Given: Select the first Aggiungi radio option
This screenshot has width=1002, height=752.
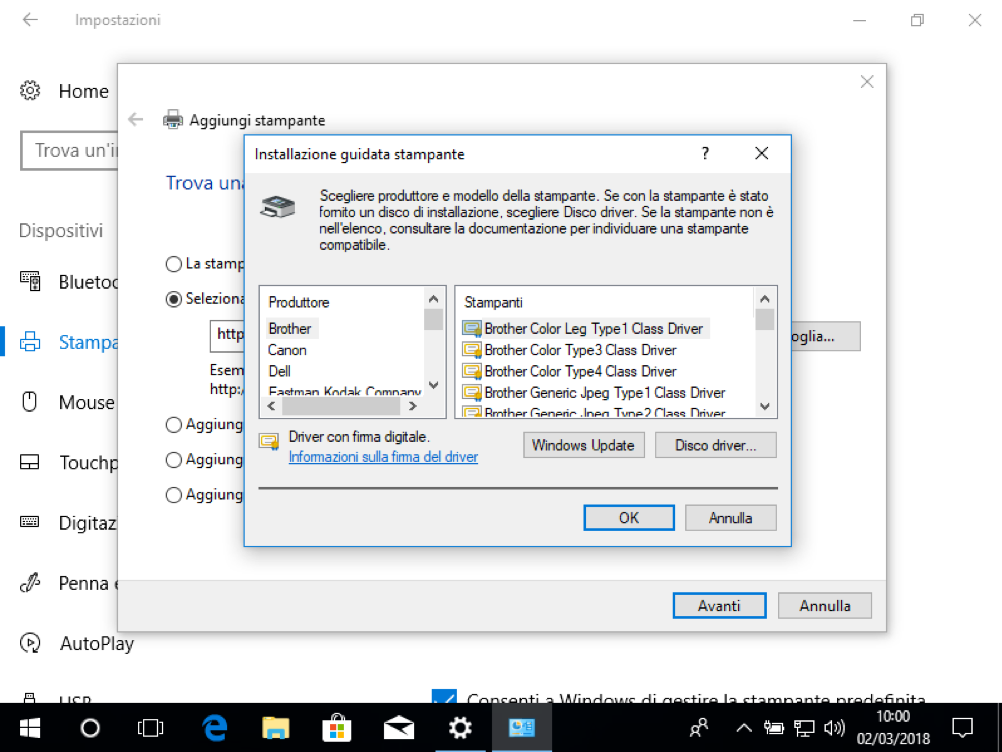Looking at the screenshot, I should 173,425.
